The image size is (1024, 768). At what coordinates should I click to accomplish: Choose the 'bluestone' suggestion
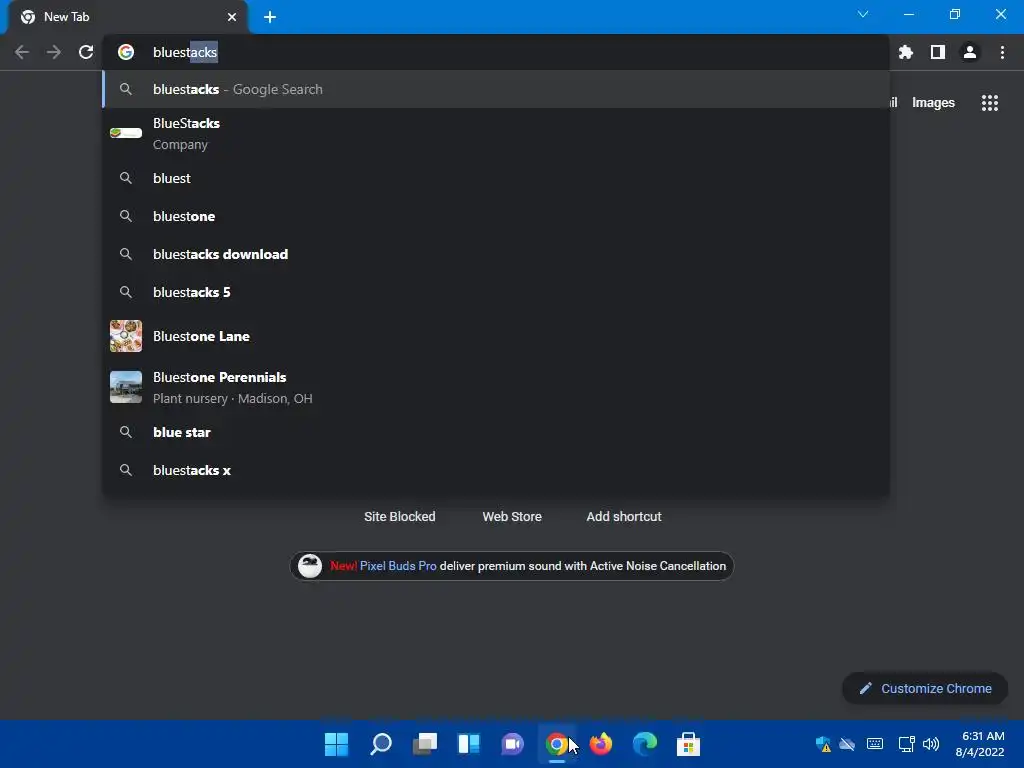click(496, 216)
